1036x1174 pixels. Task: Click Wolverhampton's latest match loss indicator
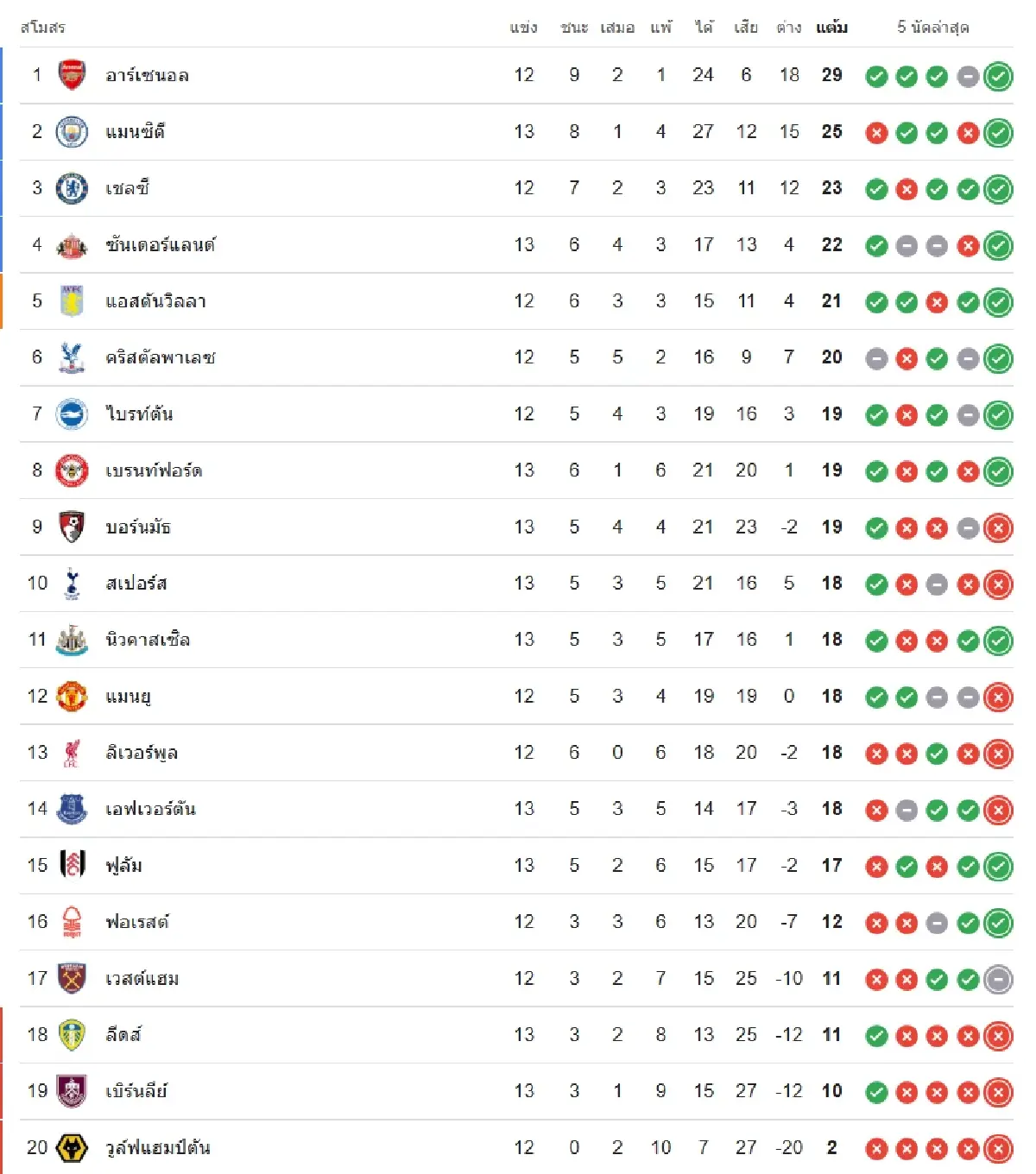998,1149
